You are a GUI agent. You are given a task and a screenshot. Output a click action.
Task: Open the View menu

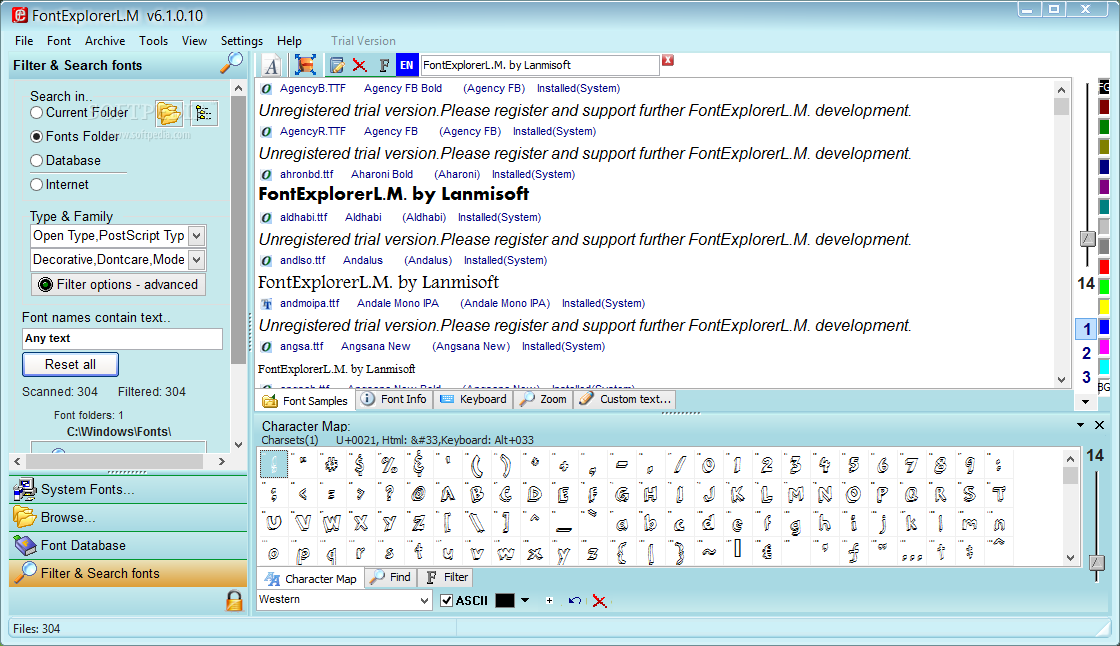194,41
